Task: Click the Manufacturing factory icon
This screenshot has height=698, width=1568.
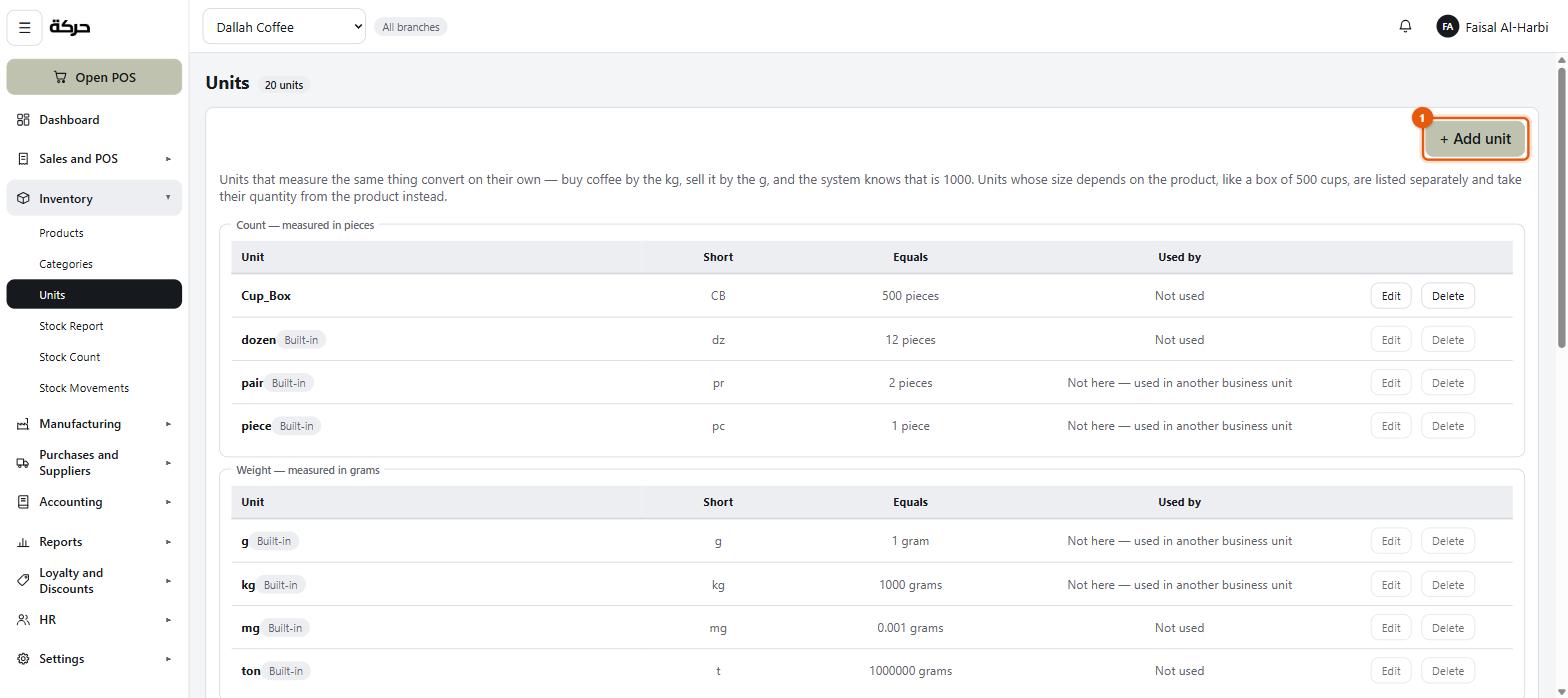Action: [23, 424]
